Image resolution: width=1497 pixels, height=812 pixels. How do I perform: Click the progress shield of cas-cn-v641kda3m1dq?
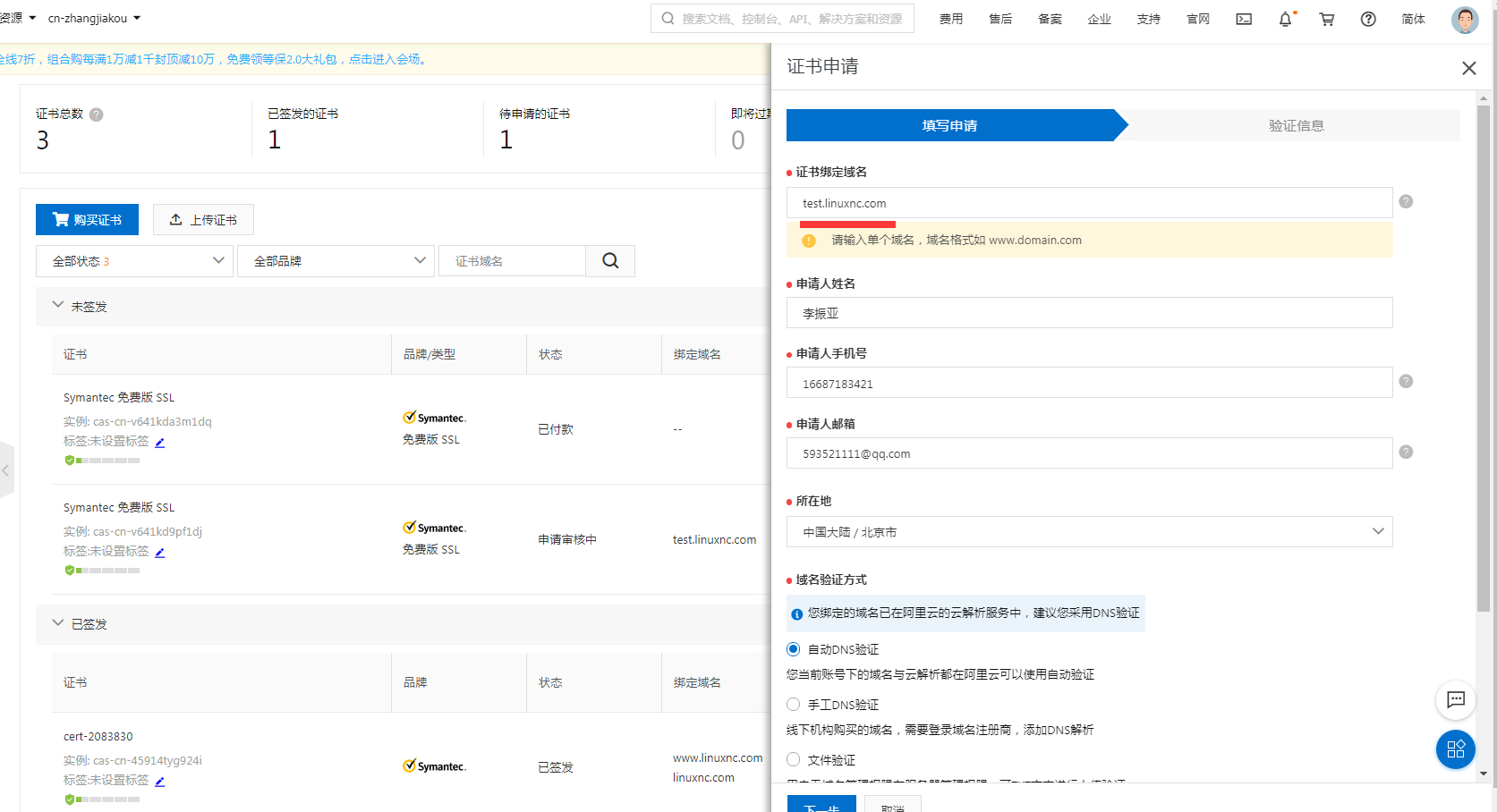(x=70, y=461)
